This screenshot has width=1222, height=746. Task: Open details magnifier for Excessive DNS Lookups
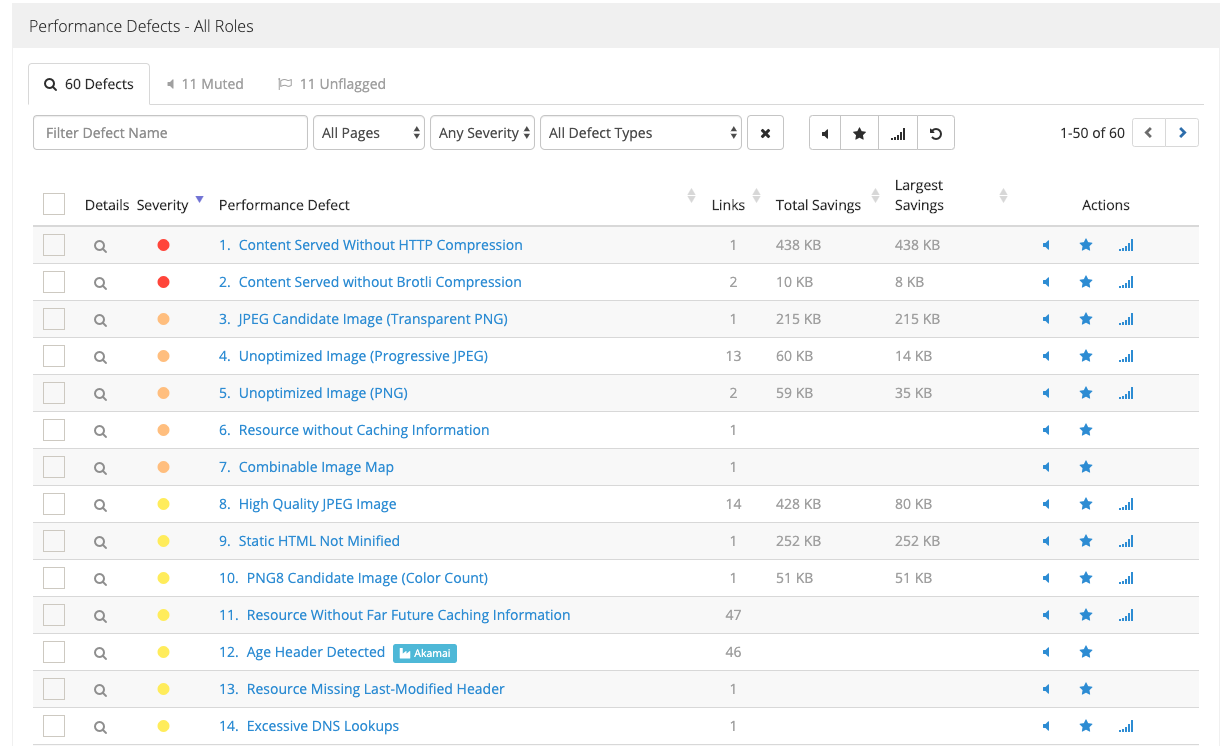pos(100,727)
